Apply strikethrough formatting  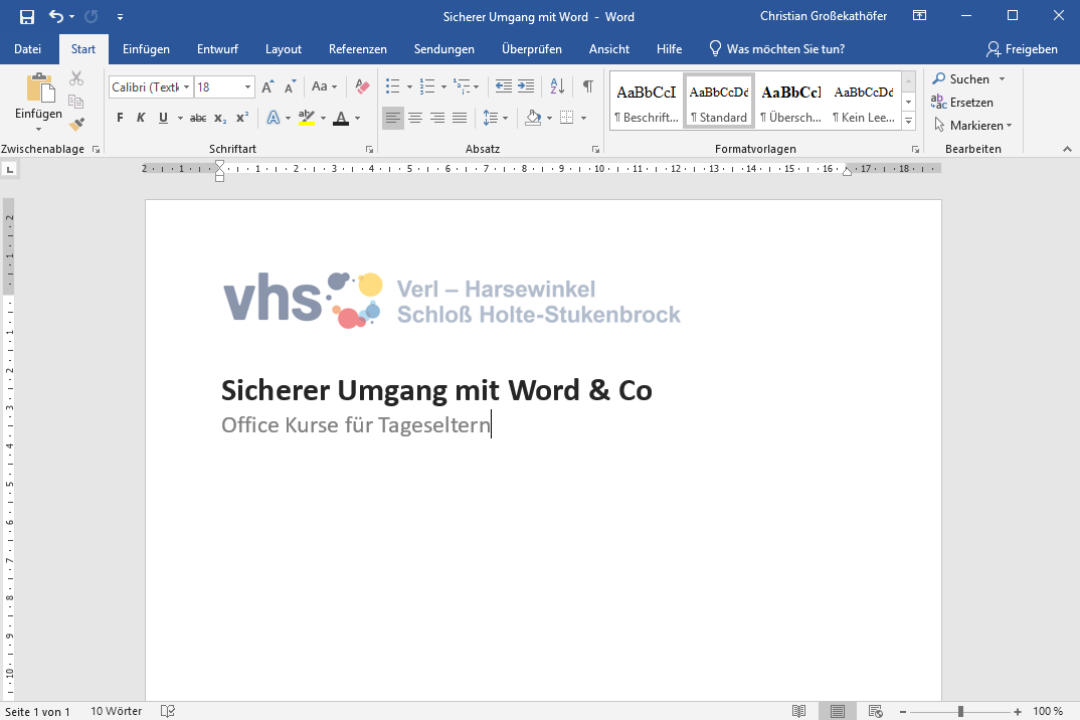[198, 118]
